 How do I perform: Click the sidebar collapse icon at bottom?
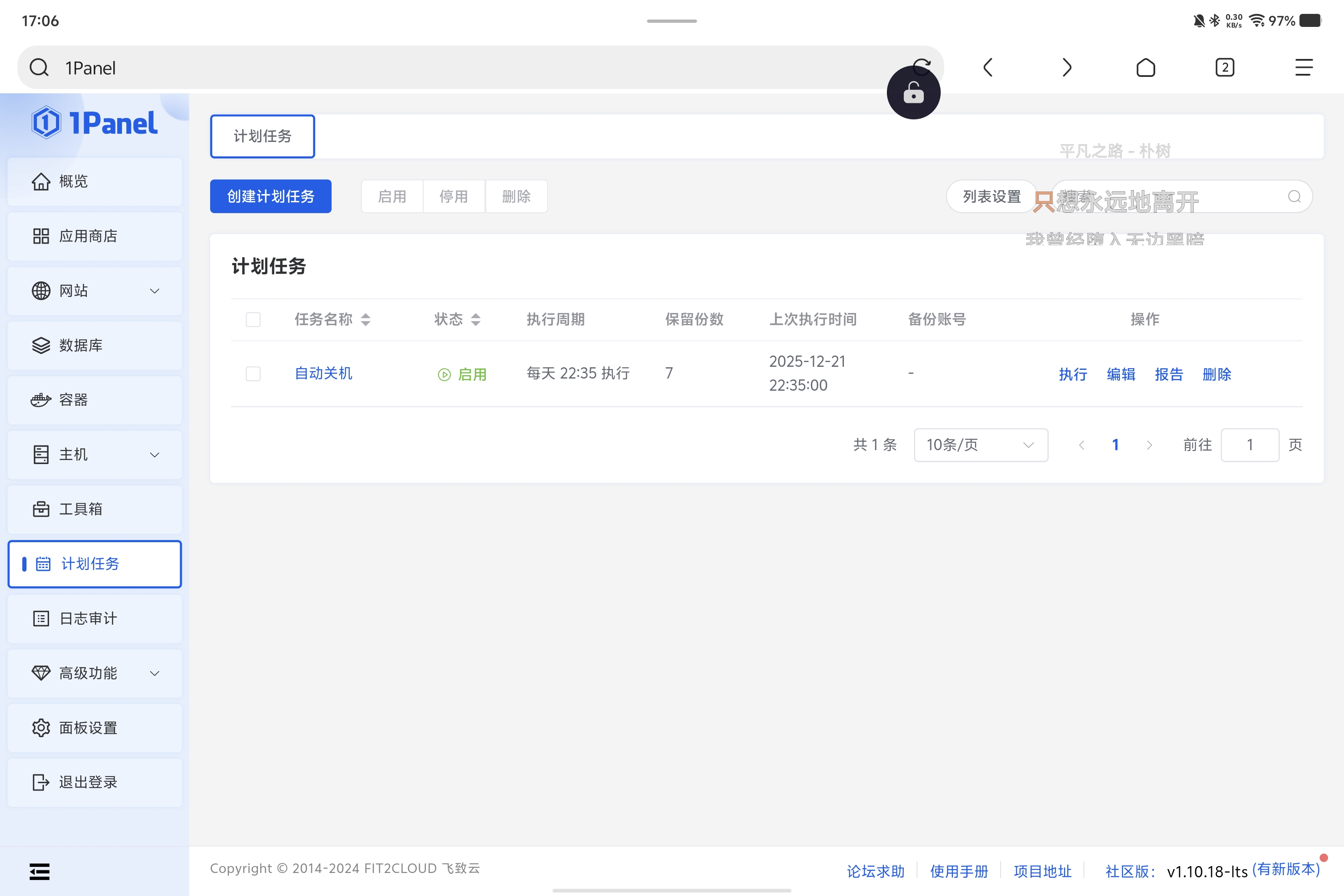tap(40, 871)
